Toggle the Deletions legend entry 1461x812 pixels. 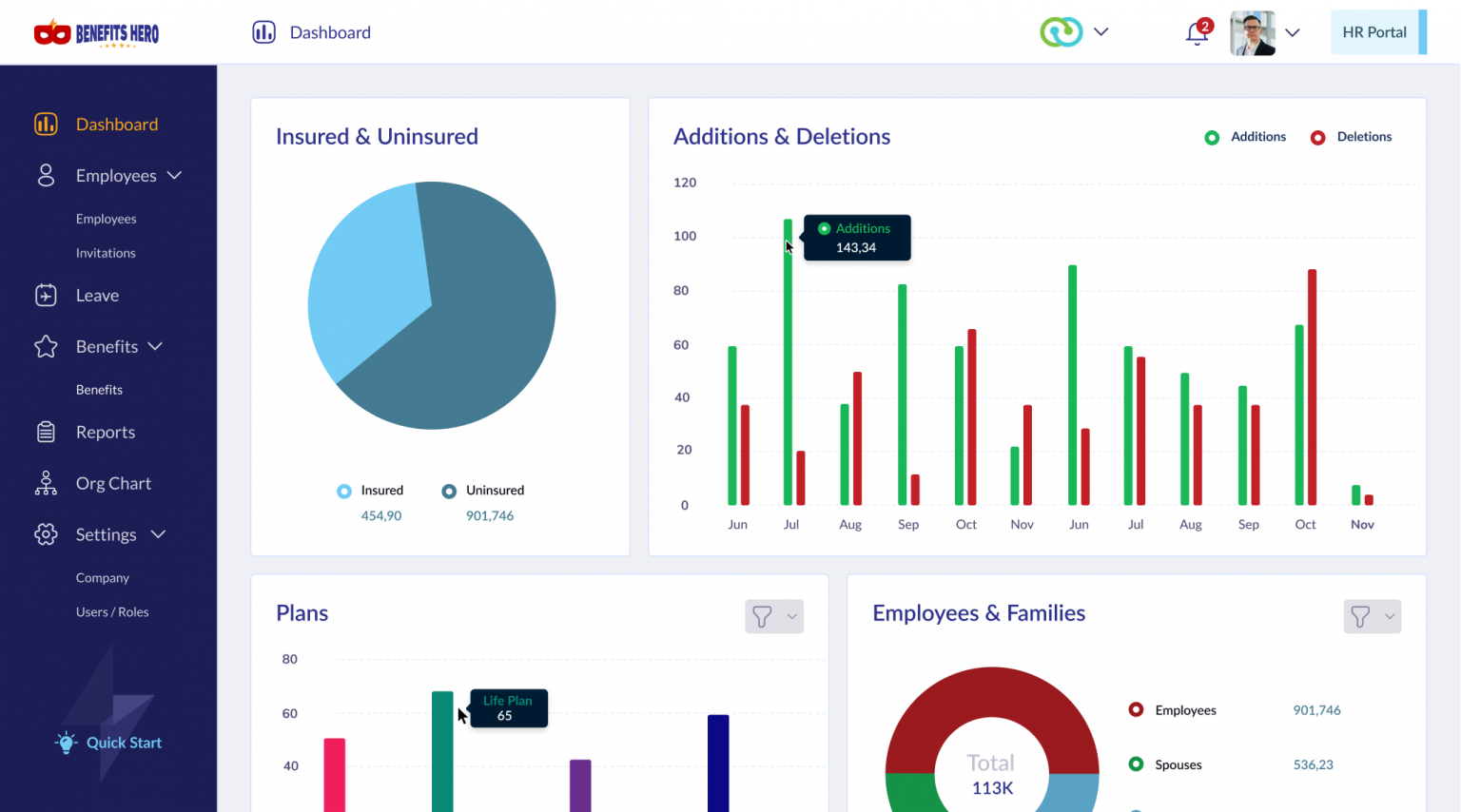(1352, 137)
